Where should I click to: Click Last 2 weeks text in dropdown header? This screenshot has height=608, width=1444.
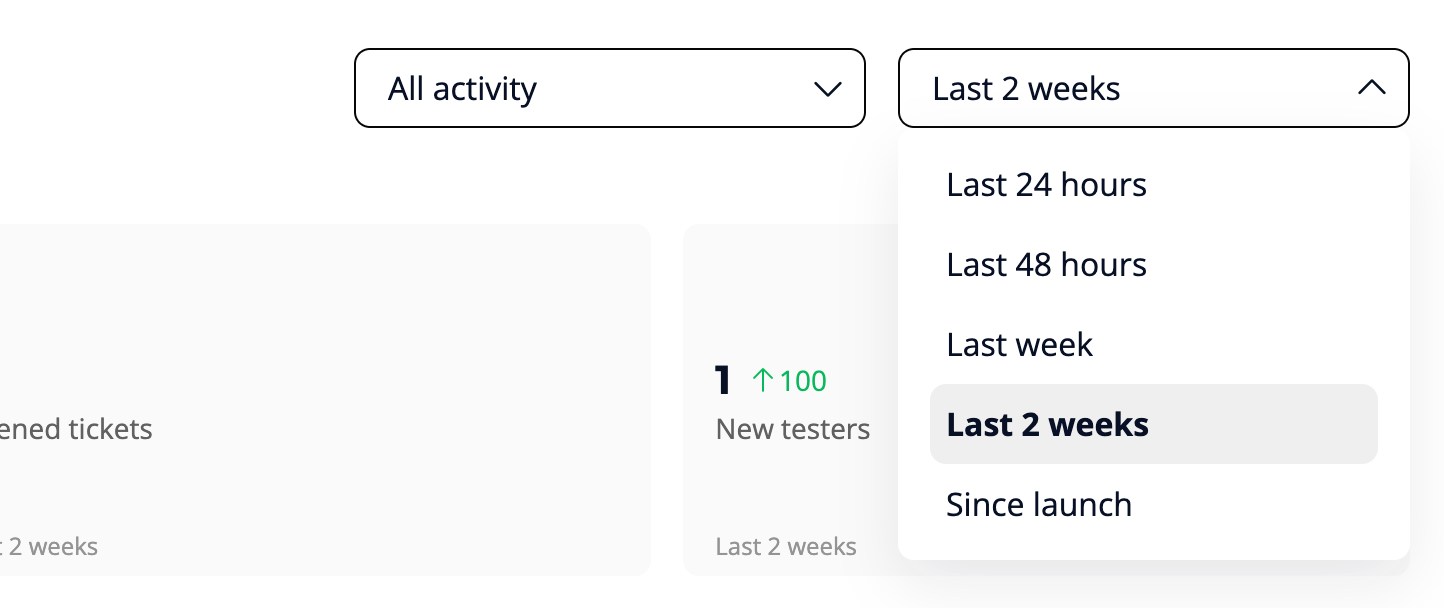(1026, 89)
